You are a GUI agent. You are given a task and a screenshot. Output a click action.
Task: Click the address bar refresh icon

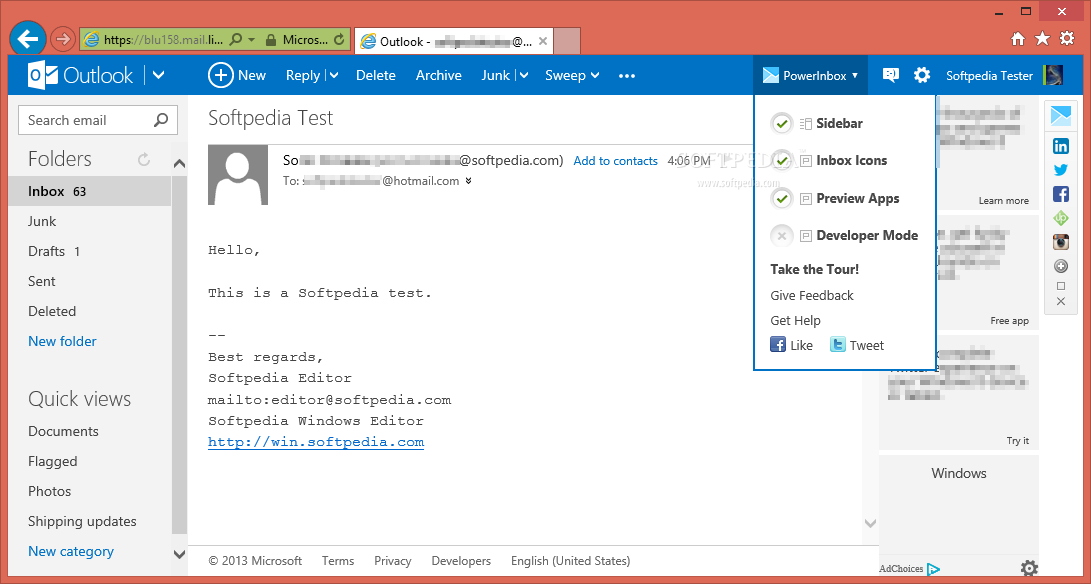click(339, 40)
